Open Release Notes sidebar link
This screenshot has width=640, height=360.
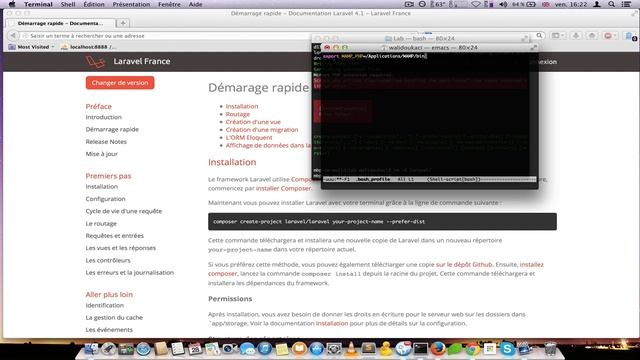pos(106,142)
